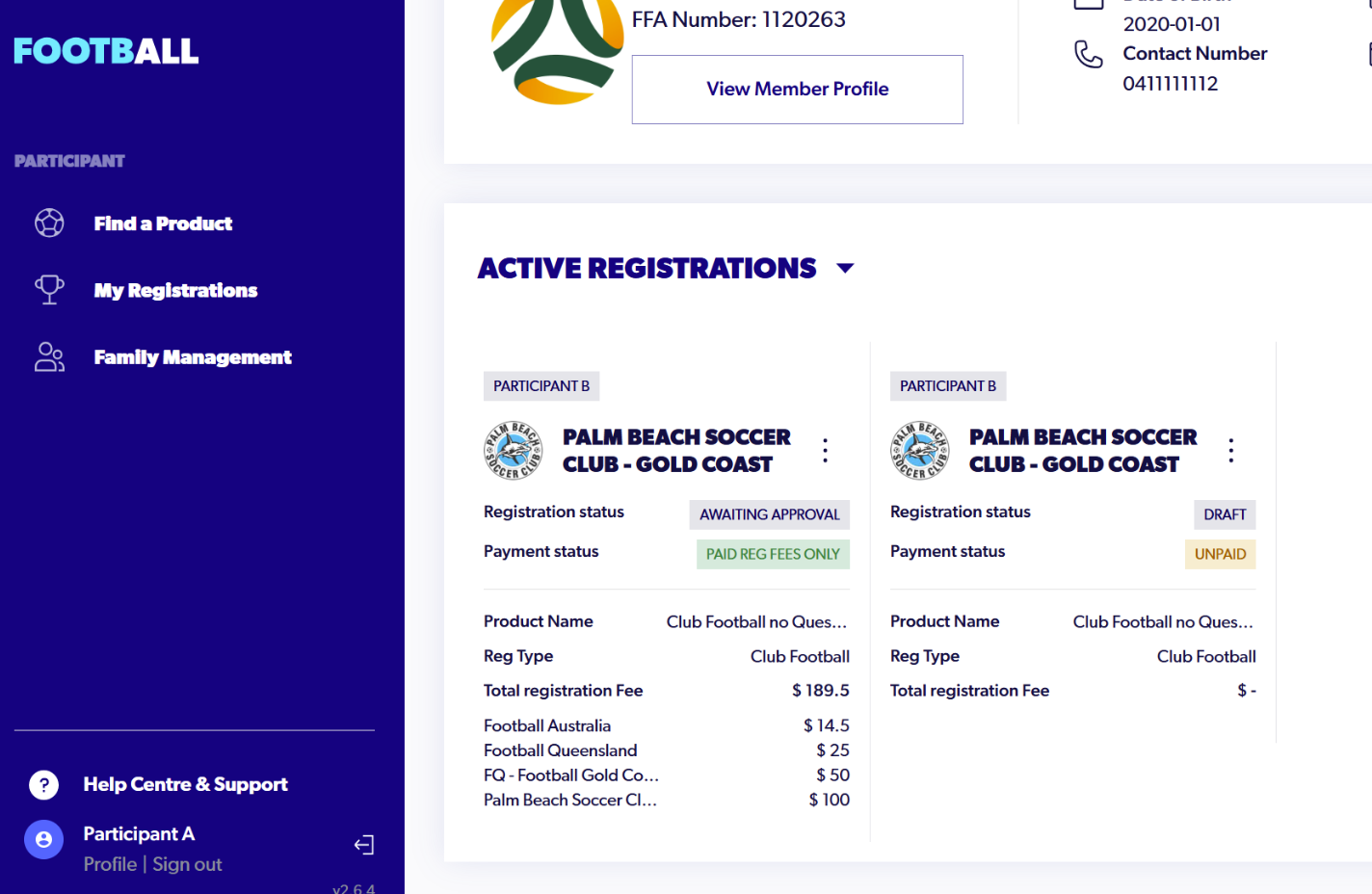The image size is (1372, 894).
Task: Click the $ 100 club fee amount
Action: pos(830,800)
